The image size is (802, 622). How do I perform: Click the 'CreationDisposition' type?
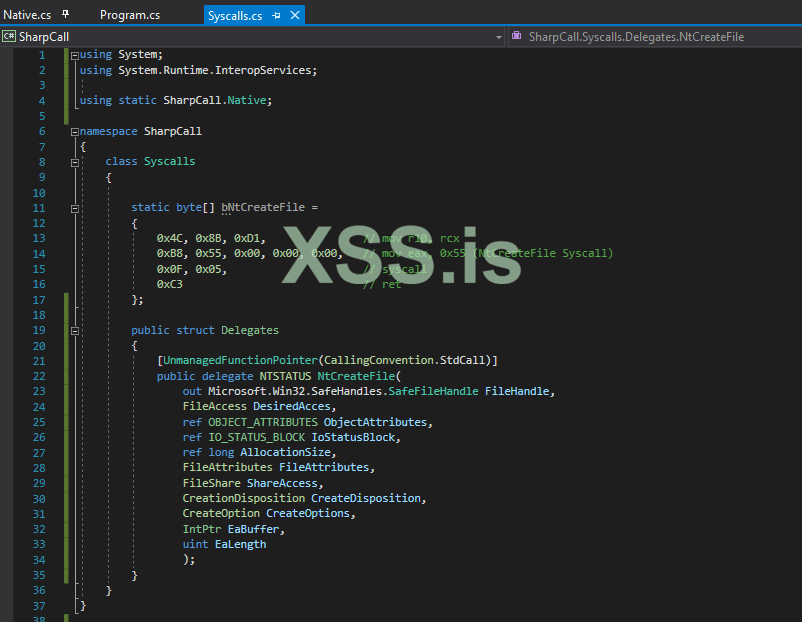pyautogui.click(x=243, y=498)
